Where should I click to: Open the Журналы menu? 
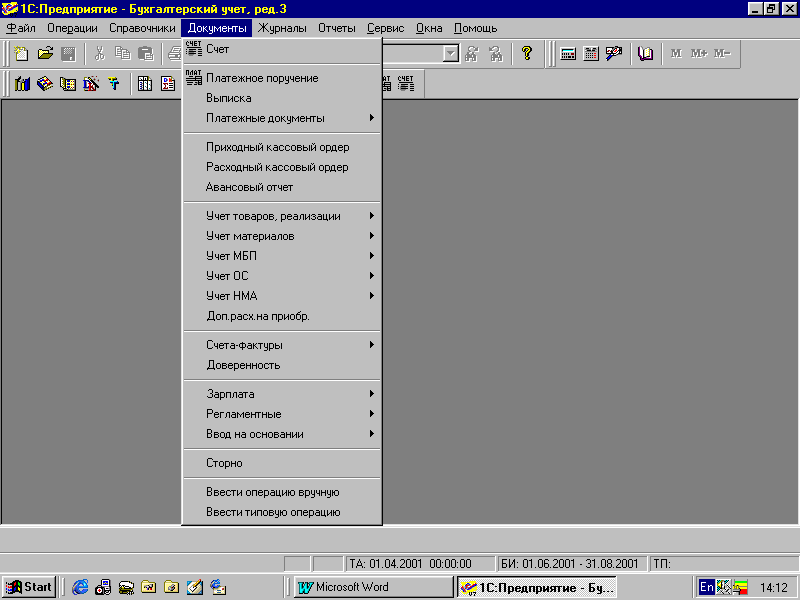[x=282, y=28]
